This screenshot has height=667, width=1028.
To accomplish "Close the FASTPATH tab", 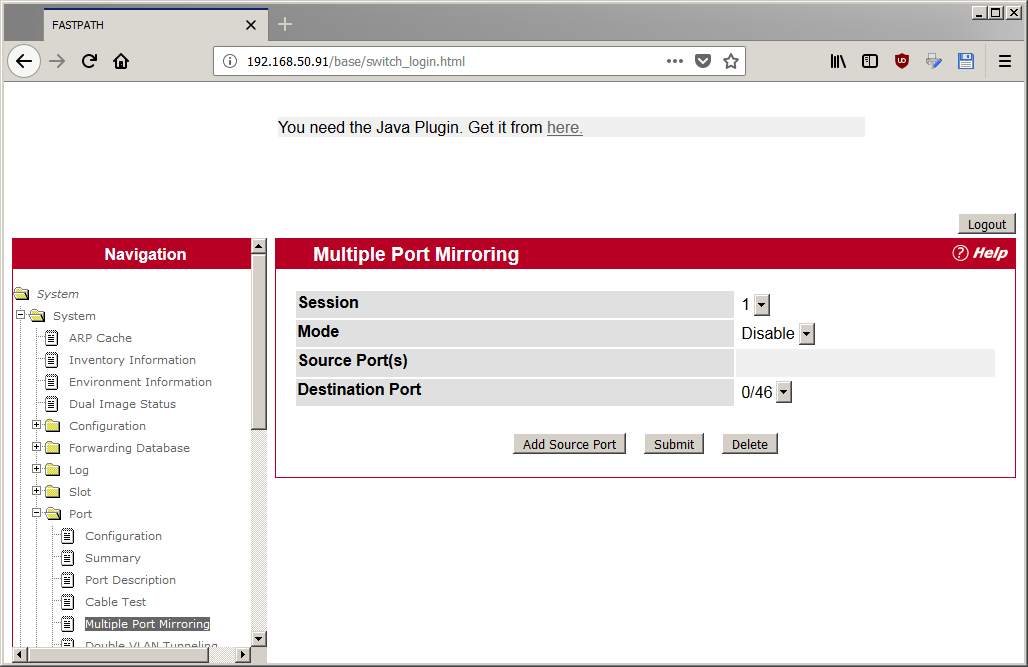I will [x=250, y=25].
